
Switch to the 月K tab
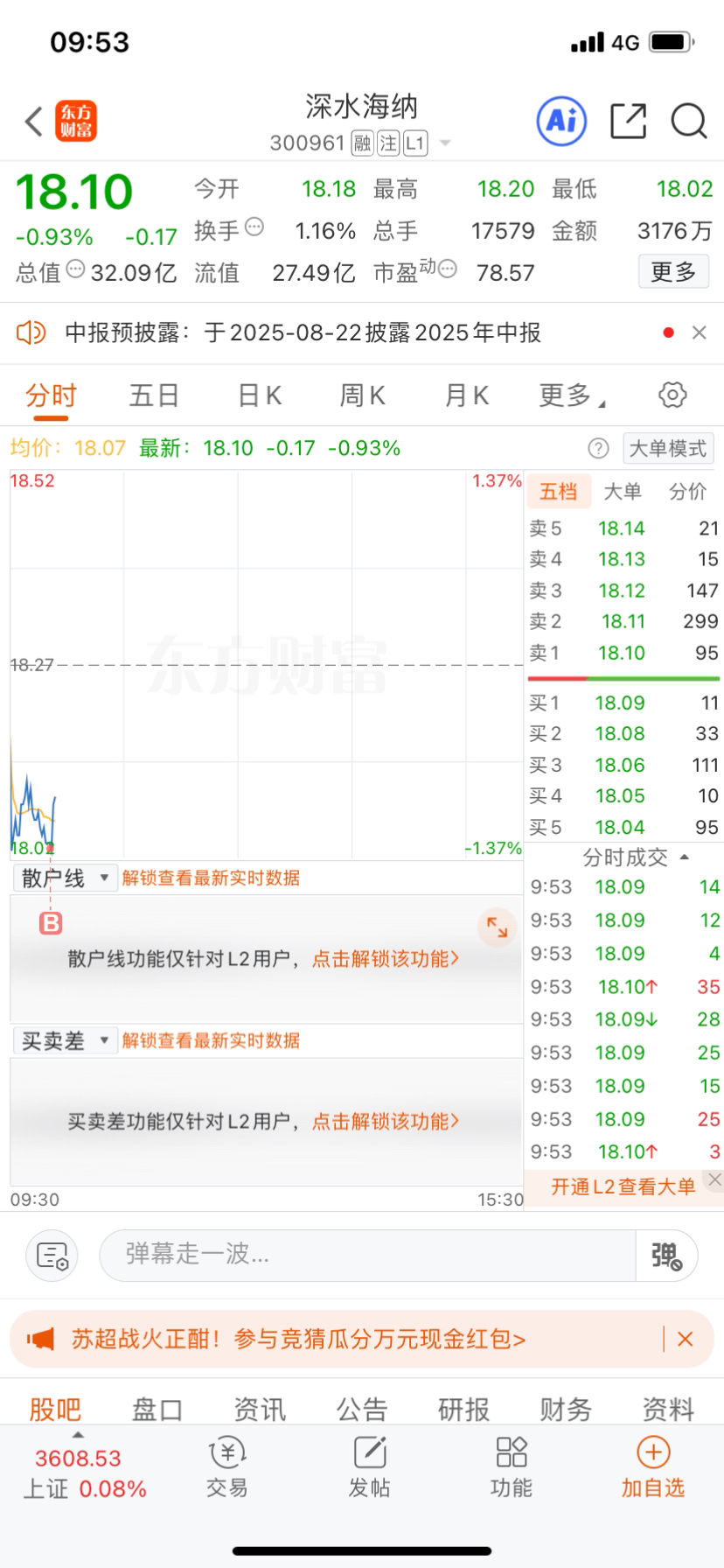(466, 395)
